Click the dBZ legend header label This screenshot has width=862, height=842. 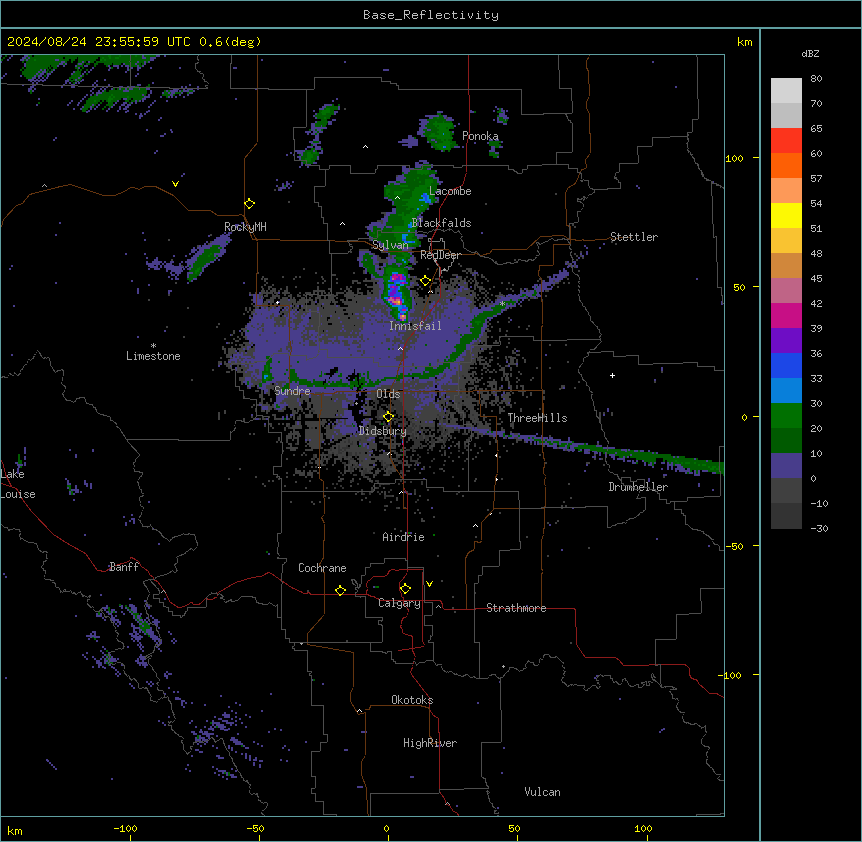click(810, 53)
